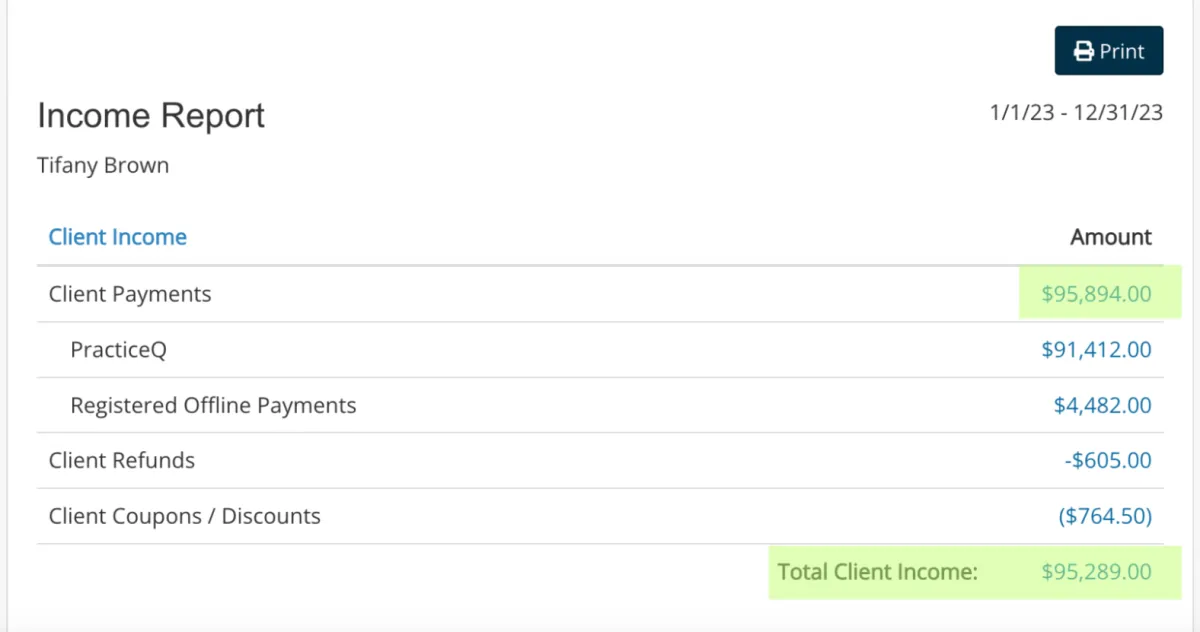Click the Client Refunds amount -$605.00
The width and height of the screenshot is (1200, 632).
[x=1108, y=460]
